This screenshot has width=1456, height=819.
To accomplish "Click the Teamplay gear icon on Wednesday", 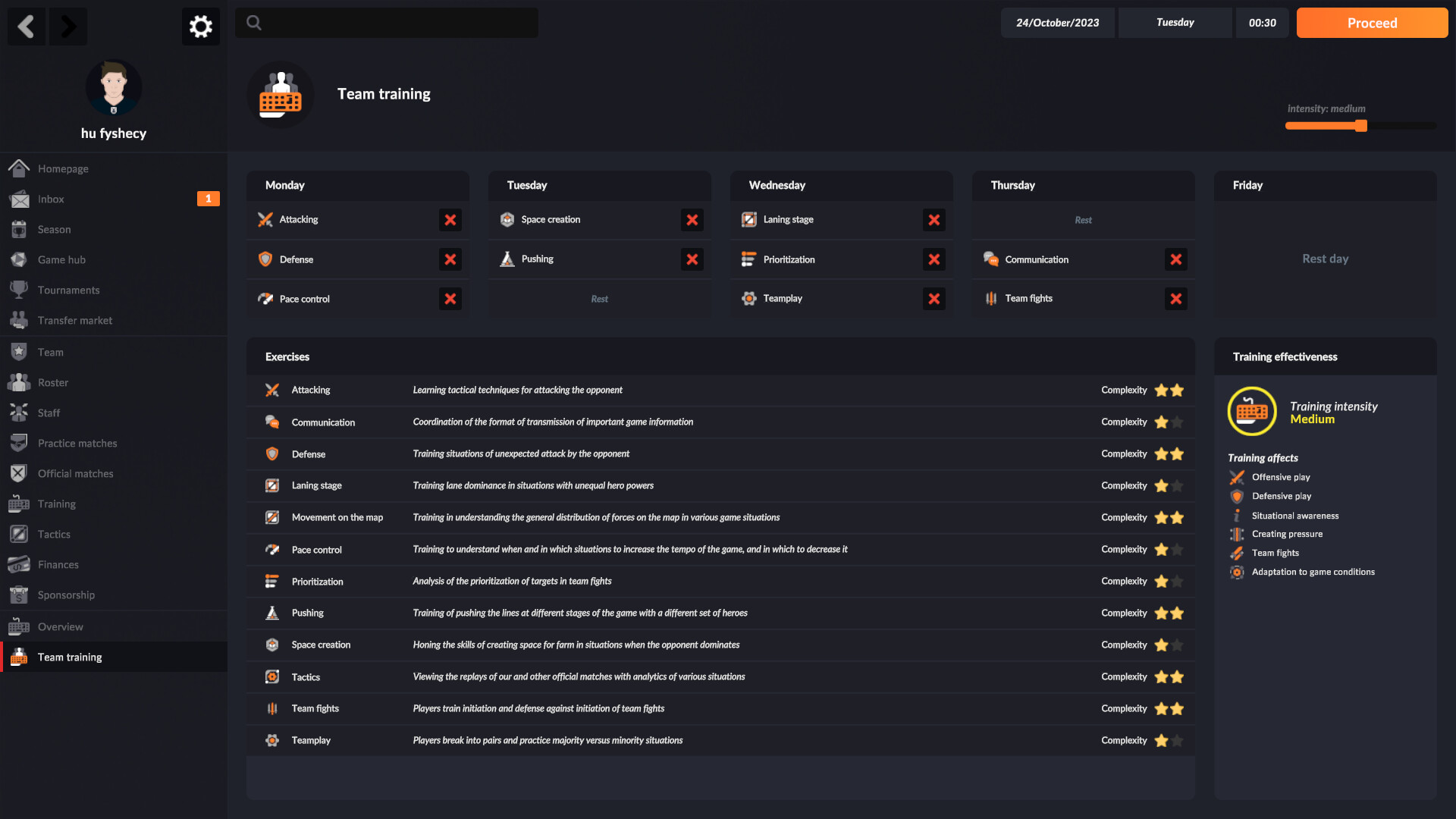I will coord(748,298).
